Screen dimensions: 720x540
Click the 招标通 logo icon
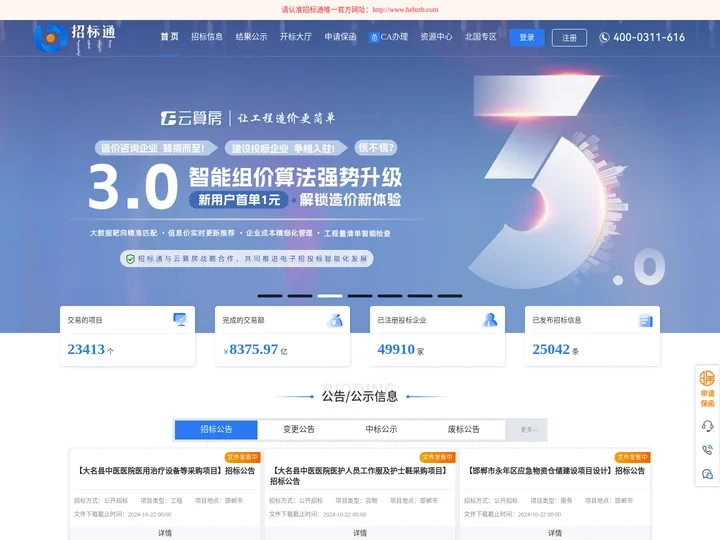(49, 38)
